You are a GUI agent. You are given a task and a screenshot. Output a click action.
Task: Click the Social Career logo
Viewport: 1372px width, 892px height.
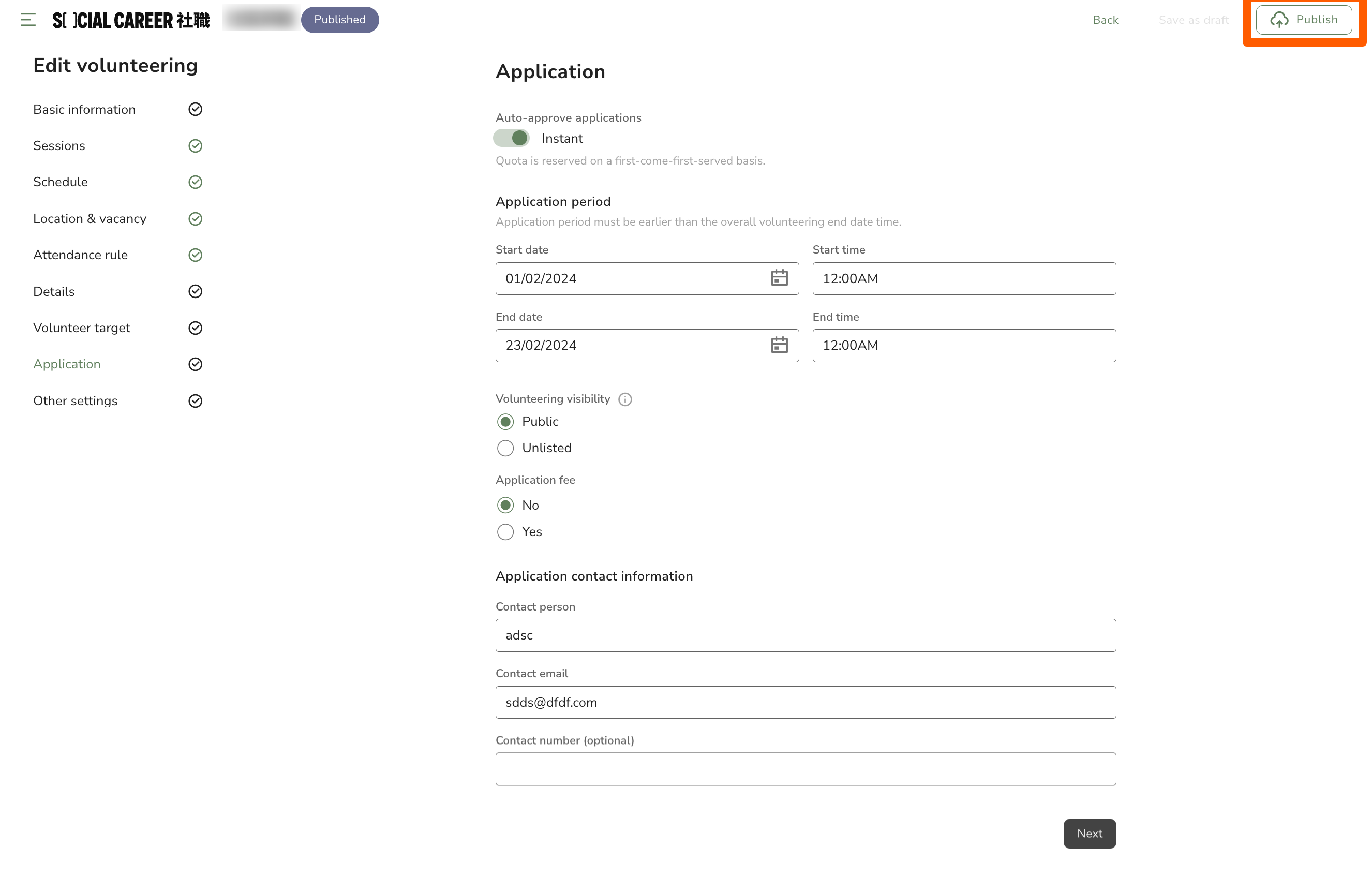coord(131,20)
